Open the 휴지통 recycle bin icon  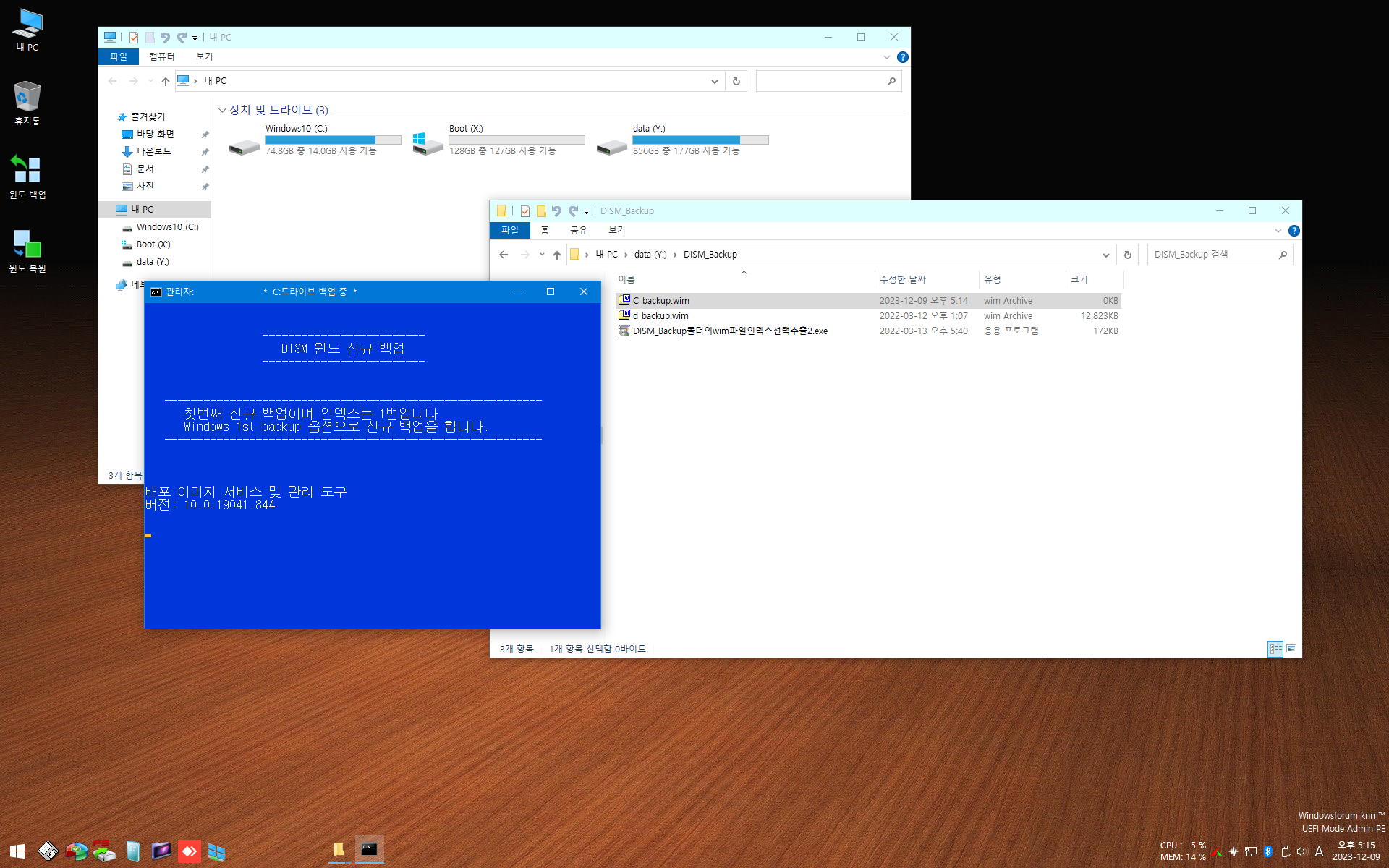point(27,103)
